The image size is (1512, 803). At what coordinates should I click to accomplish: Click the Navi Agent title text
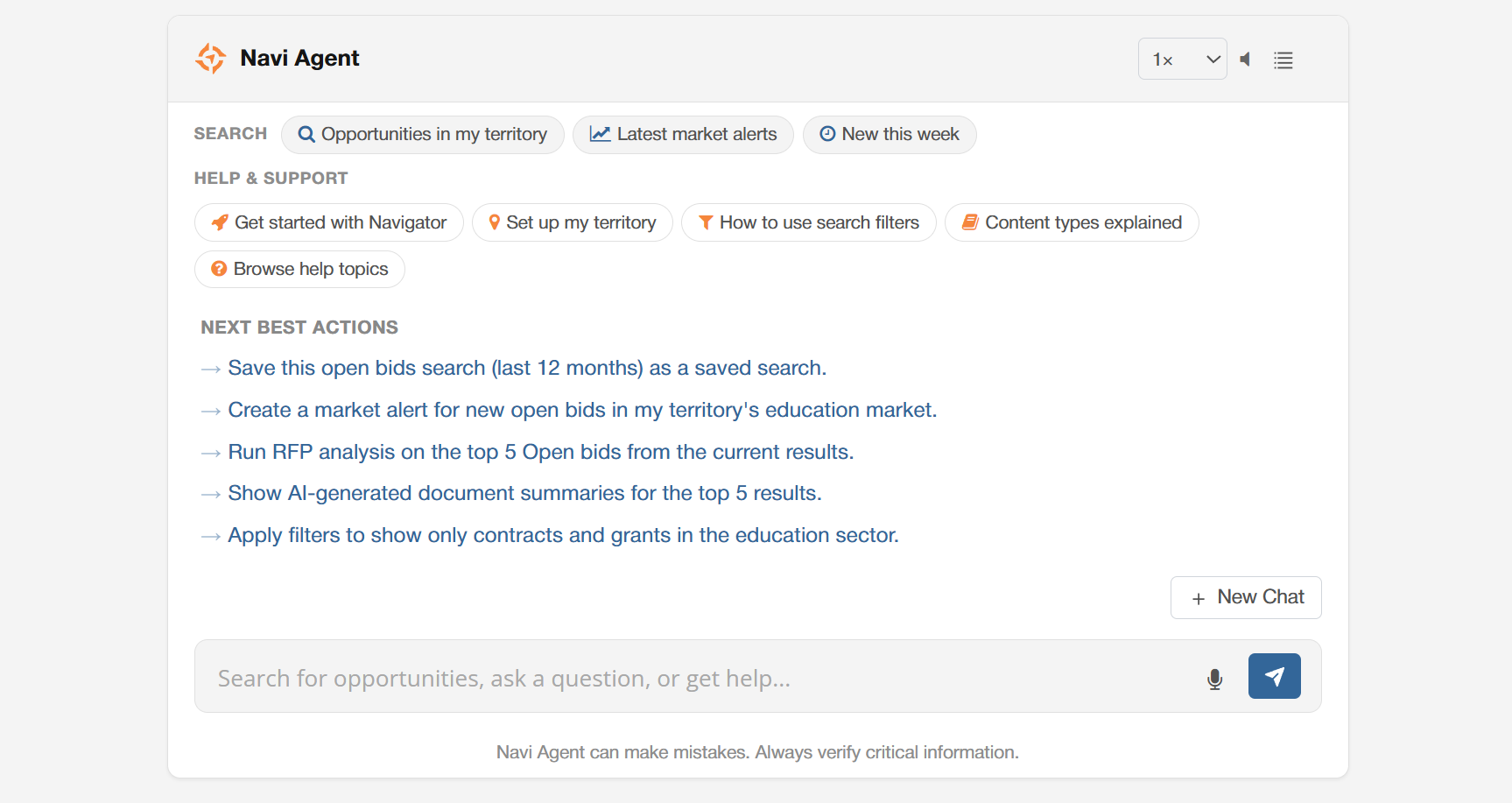[299, 59]
